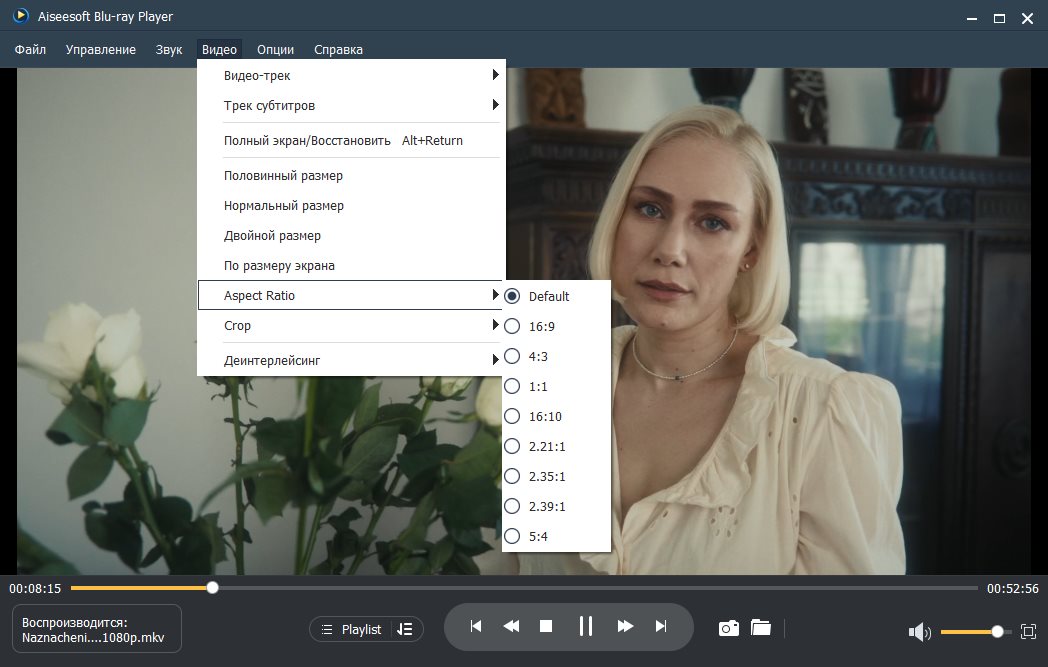
Task: Choose the 4:3 aspect ratio option
Action: tap(538, 356)
